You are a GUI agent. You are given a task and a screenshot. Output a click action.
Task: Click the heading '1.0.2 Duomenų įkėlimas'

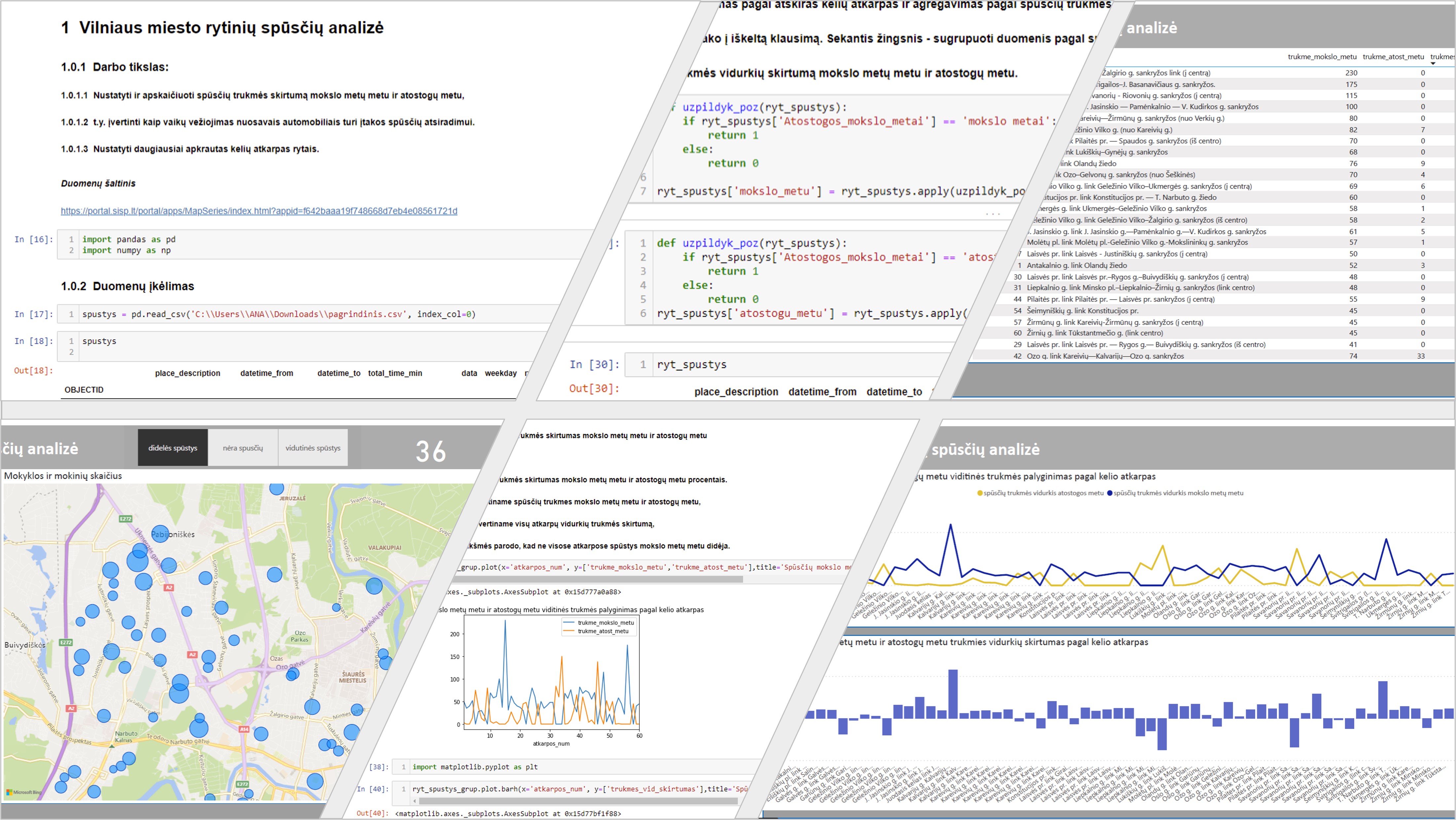coord(127,286)
